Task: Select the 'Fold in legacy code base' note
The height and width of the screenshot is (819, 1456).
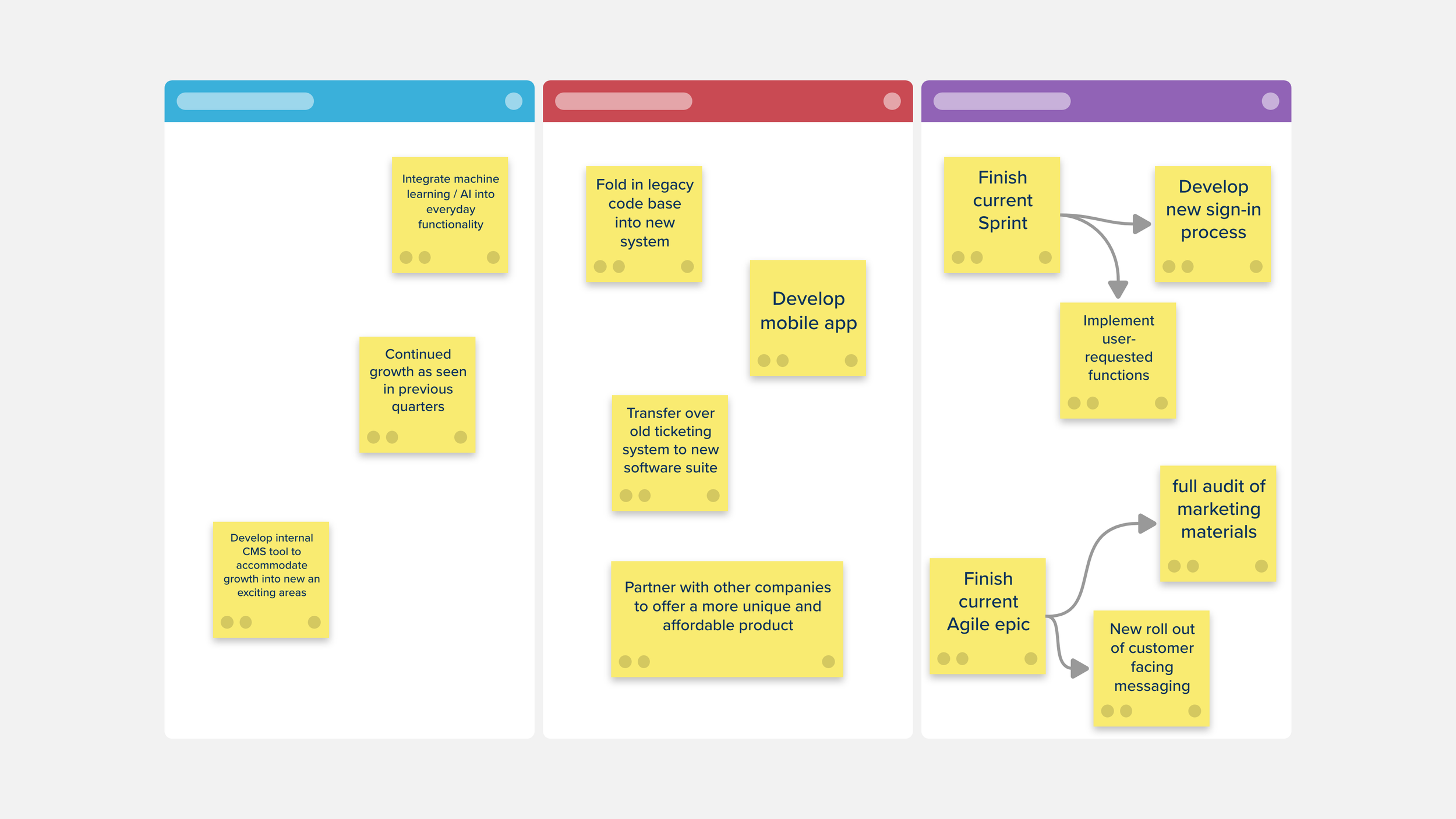Action: click(644, 224)
